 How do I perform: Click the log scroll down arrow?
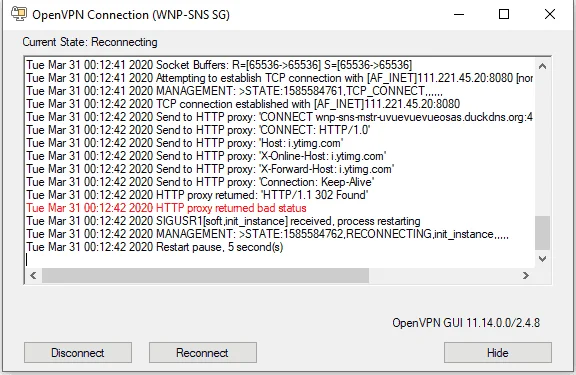[543, 259]
